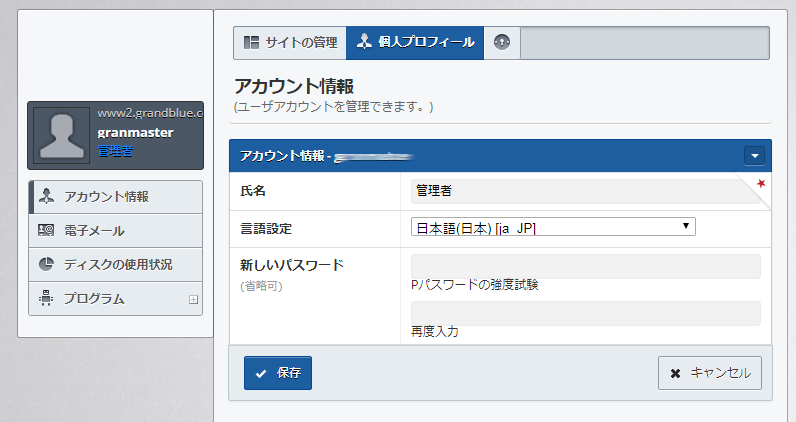Open the サイトの管理 tab
Screen dimensions: 796x422
coord(290,42)
